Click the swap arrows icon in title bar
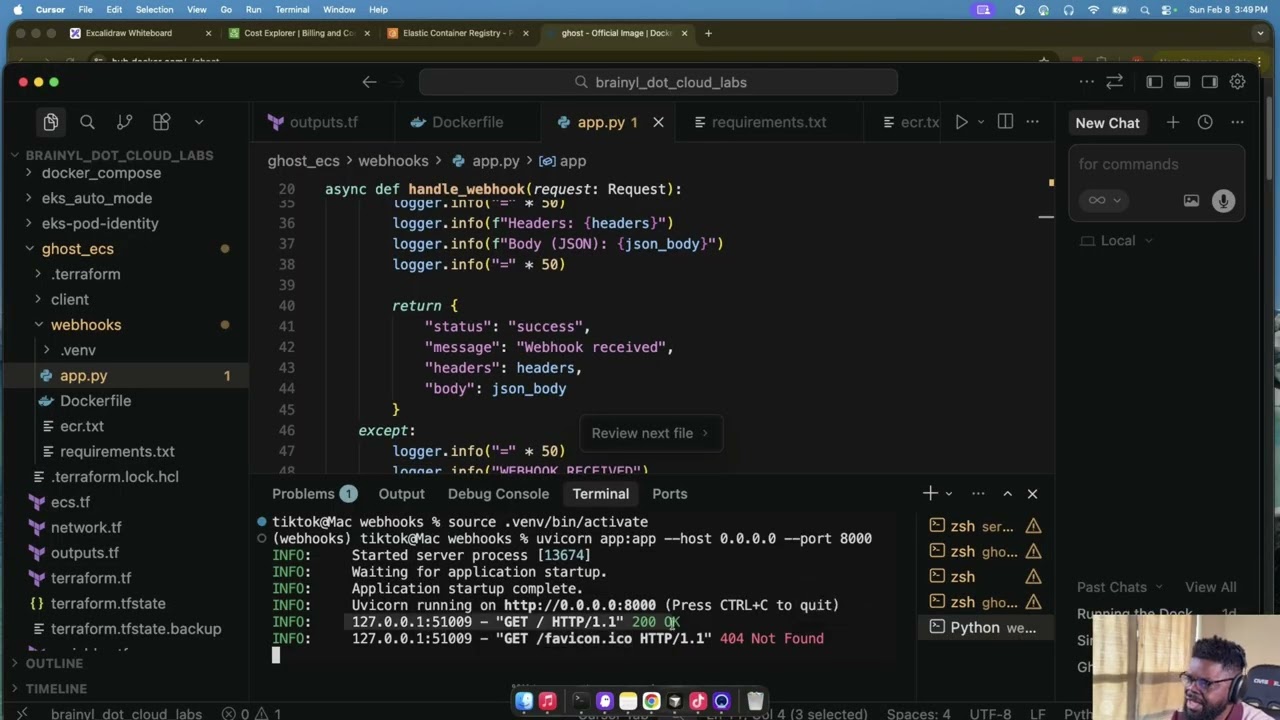This screenshot has width=1280, height=720. pyautogui.click(x=1114, y=82)
